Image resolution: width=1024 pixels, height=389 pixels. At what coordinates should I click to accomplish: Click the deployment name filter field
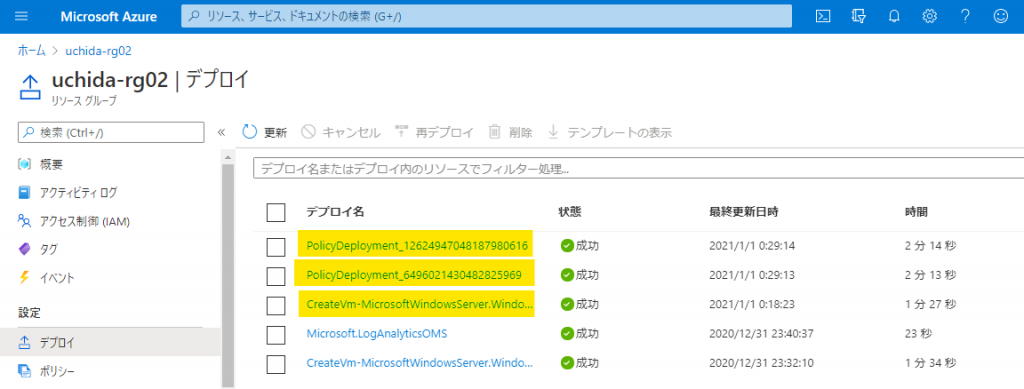click(638, 168)
